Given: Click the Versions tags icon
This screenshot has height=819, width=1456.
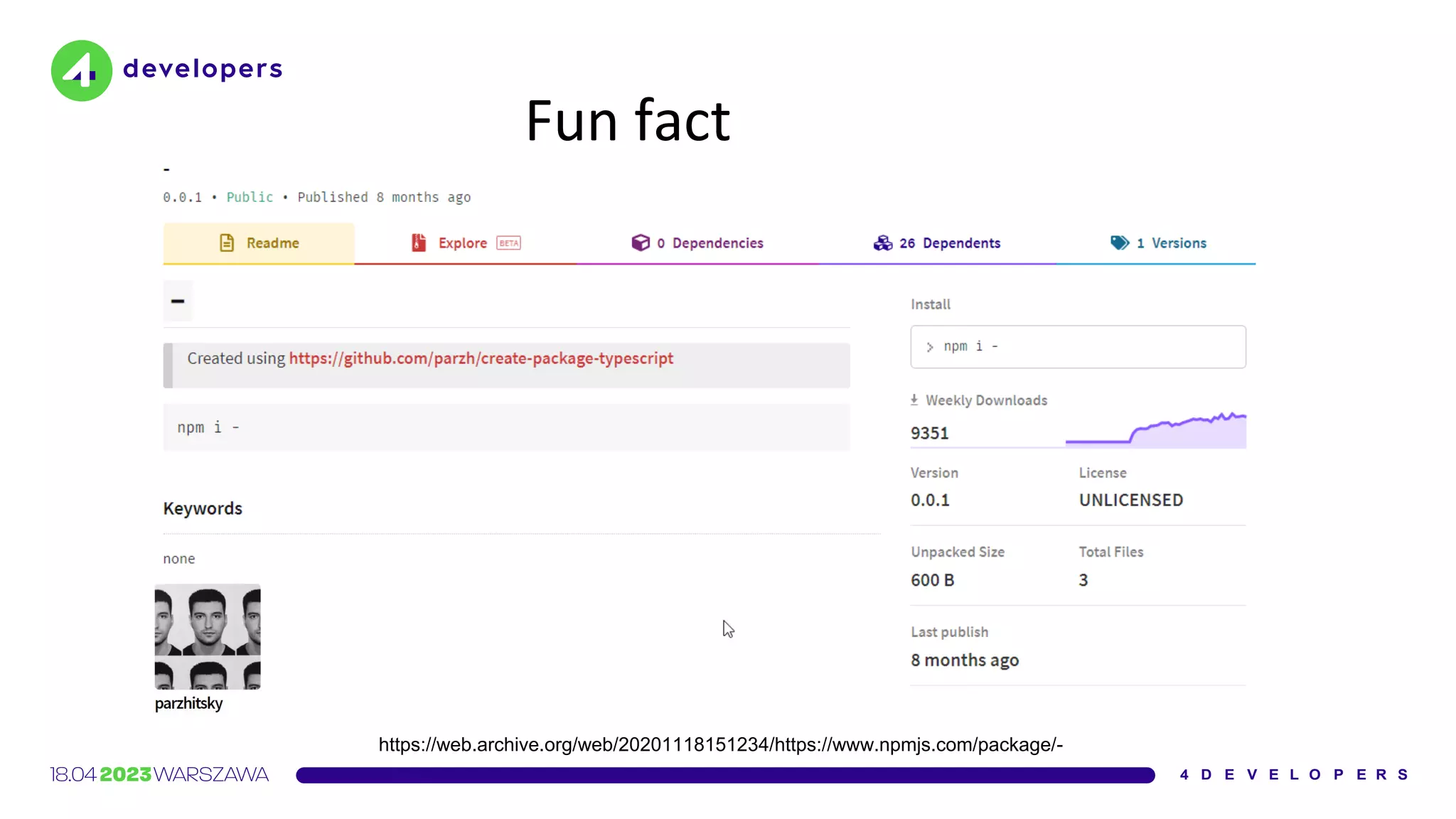Looking at the screenshot, I should click(1120, 243).
